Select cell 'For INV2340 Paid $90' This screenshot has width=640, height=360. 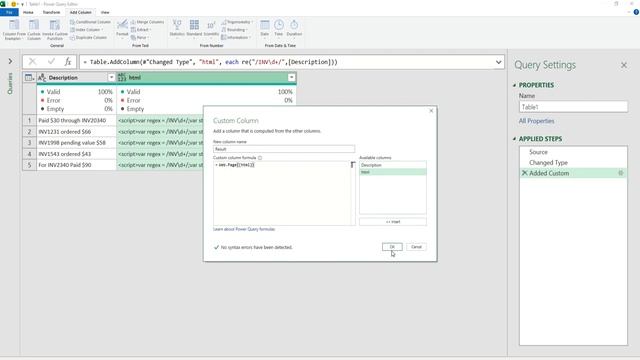pos(76,165)
